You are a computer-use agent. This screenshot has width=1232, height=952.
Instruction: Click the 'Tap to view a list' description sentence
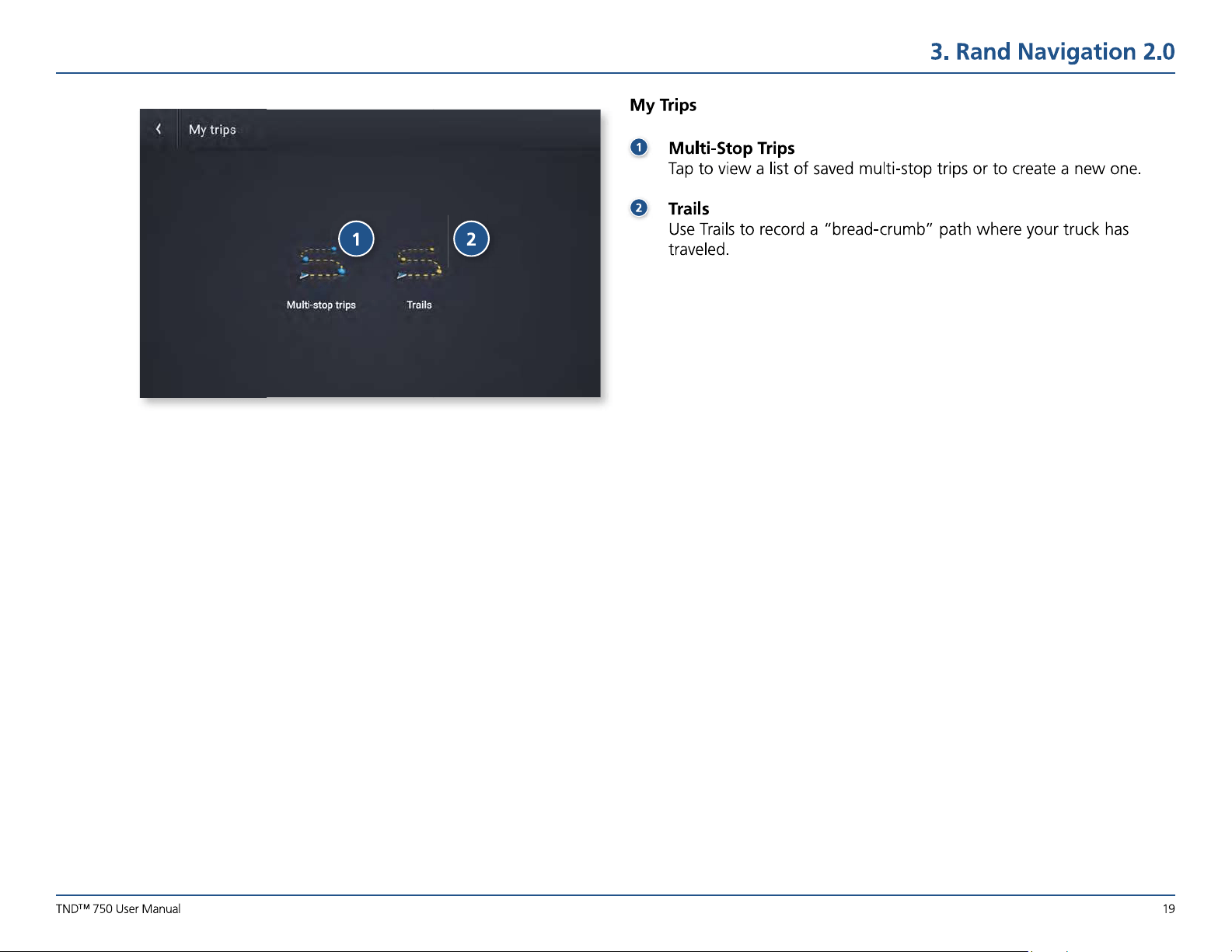pos(905,169)
